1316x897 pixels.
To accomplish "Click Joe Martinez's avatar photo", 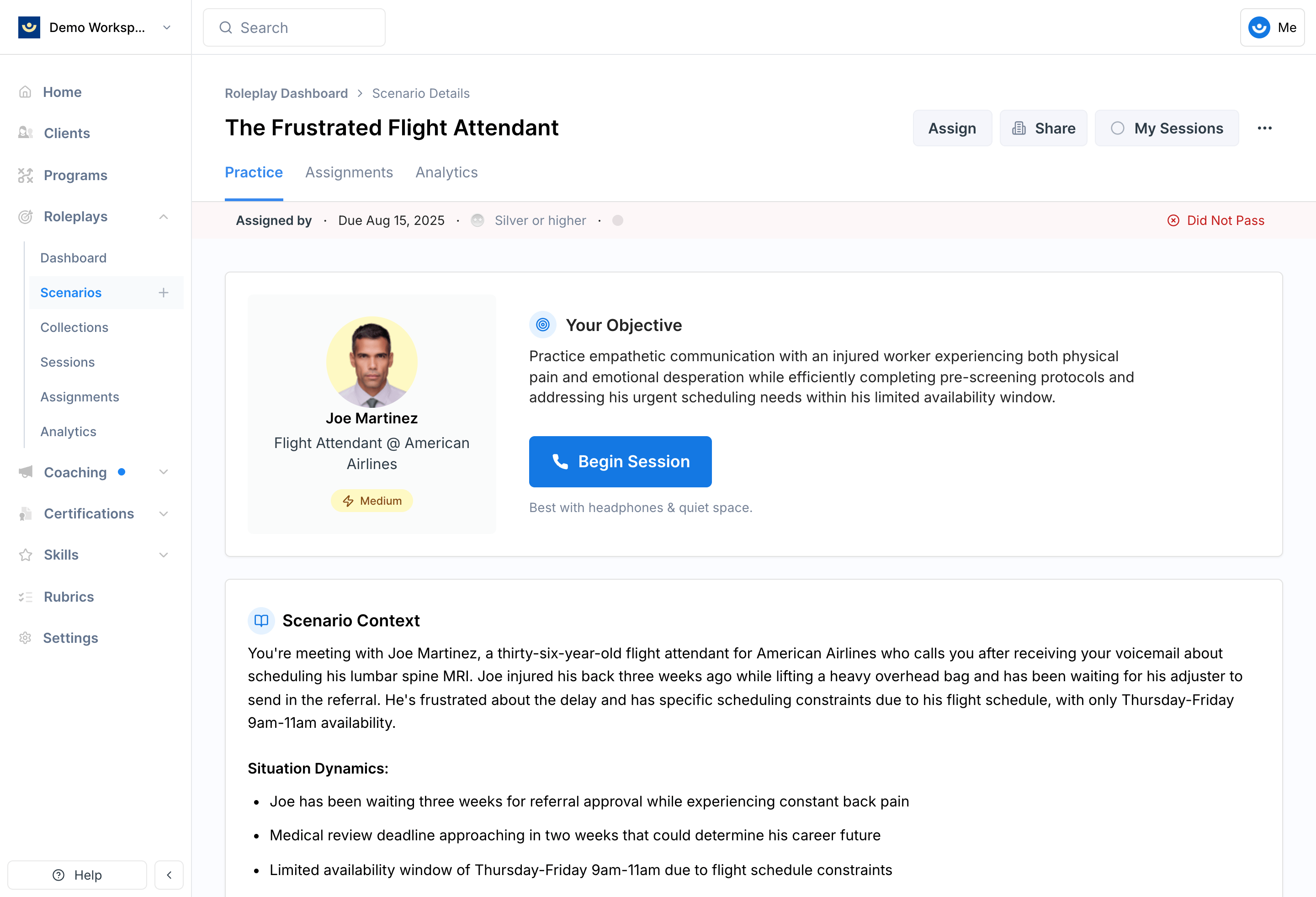I will point(371,362).
